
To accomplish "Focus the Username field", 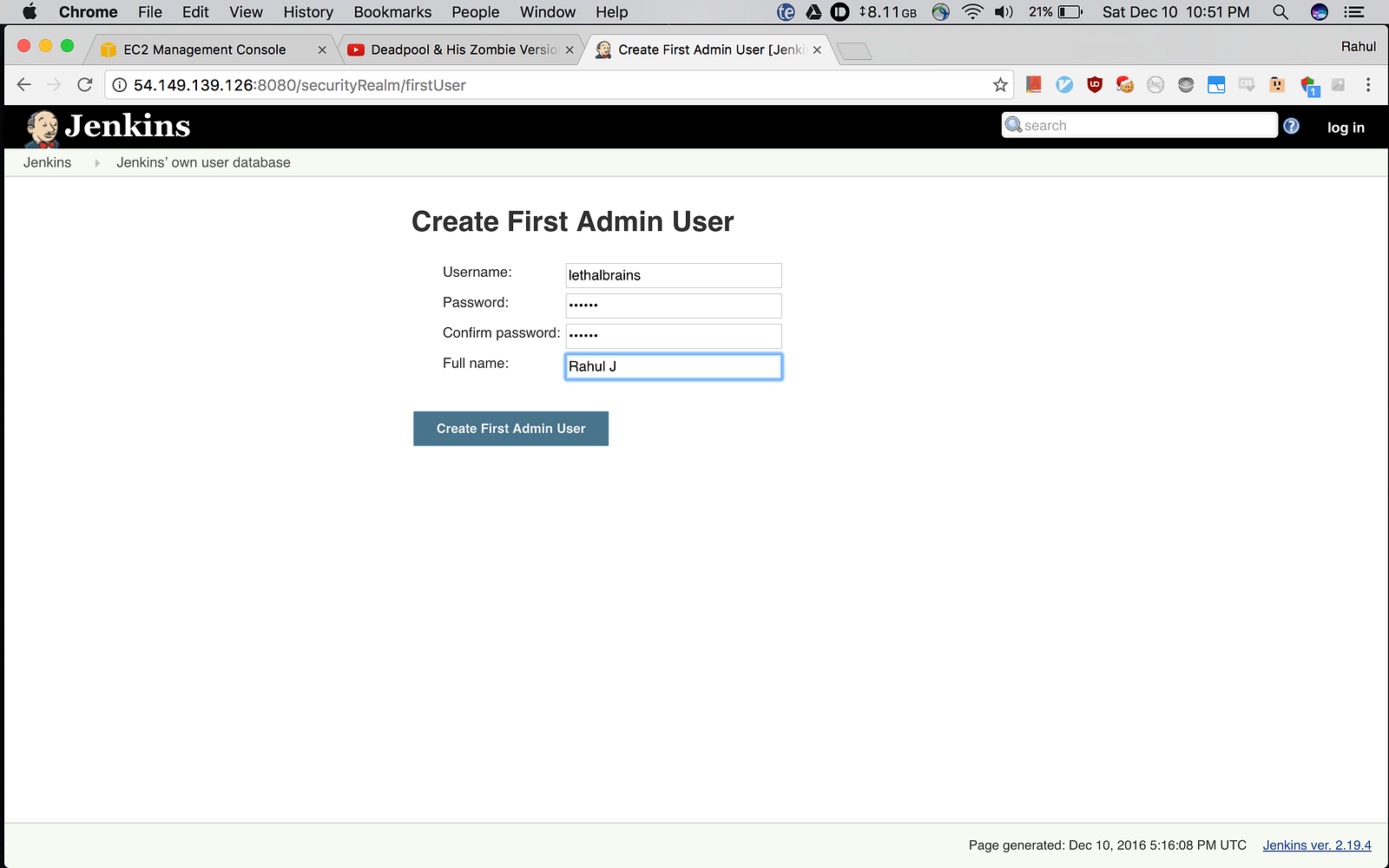I will (674, 275).
